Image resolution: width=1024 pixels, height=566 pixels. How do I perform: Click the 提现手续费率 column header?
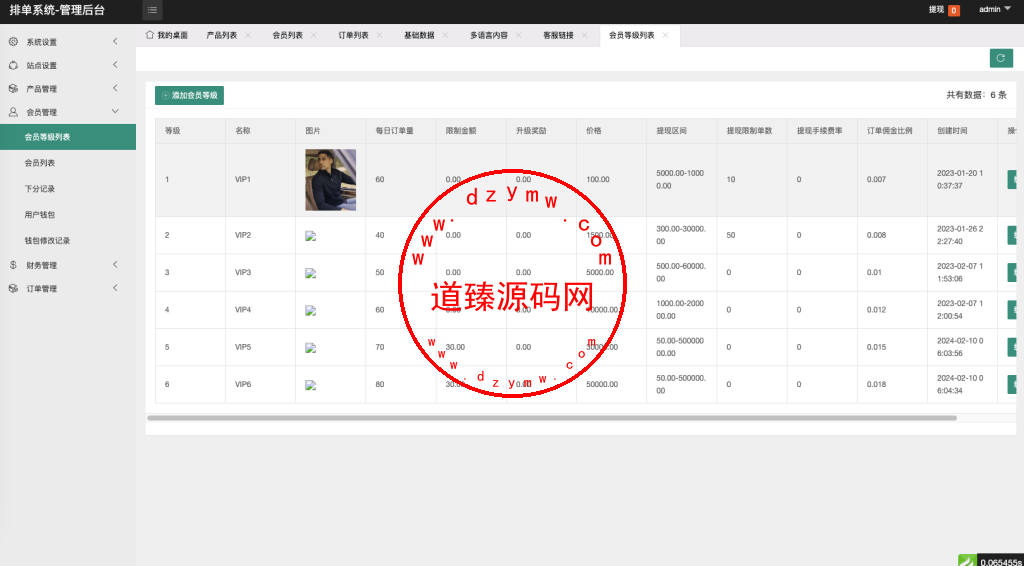822,131
